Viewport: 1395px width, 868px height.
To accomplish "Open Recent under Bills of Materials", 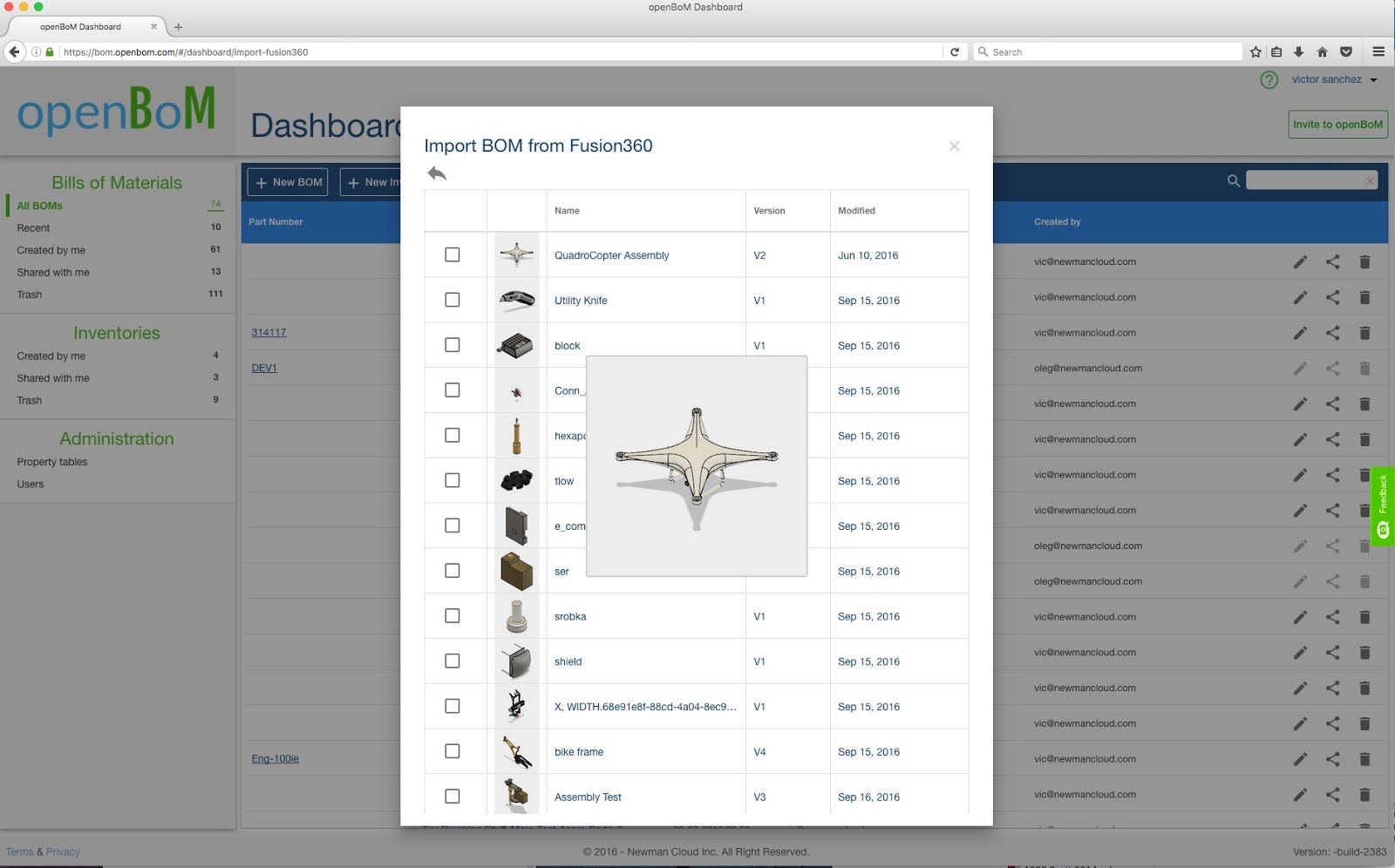I will click(33, 228).
